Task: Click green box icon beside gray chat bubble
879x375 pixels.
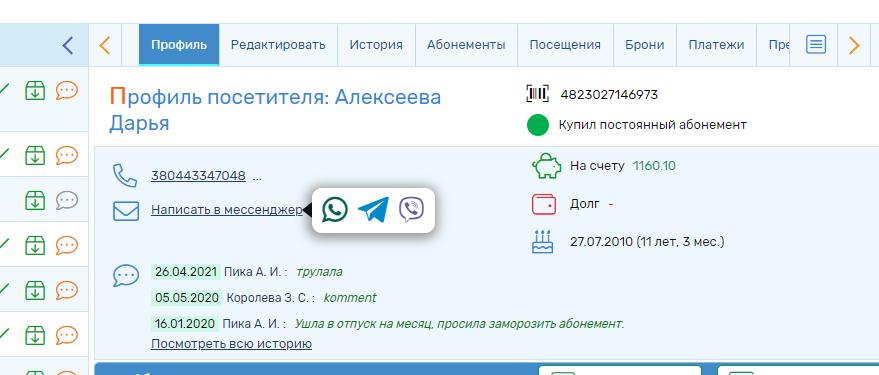Action: pos(35,200)
